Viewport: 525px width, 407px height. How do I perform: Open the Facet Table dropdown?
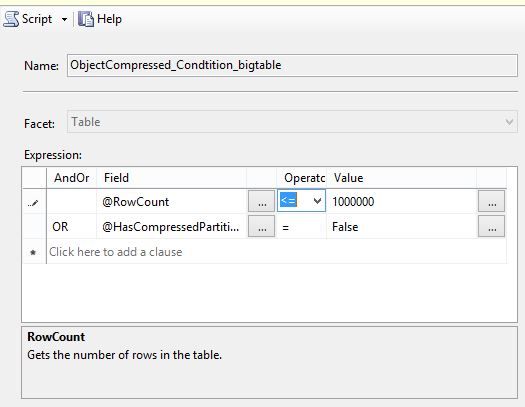point(292,122)
